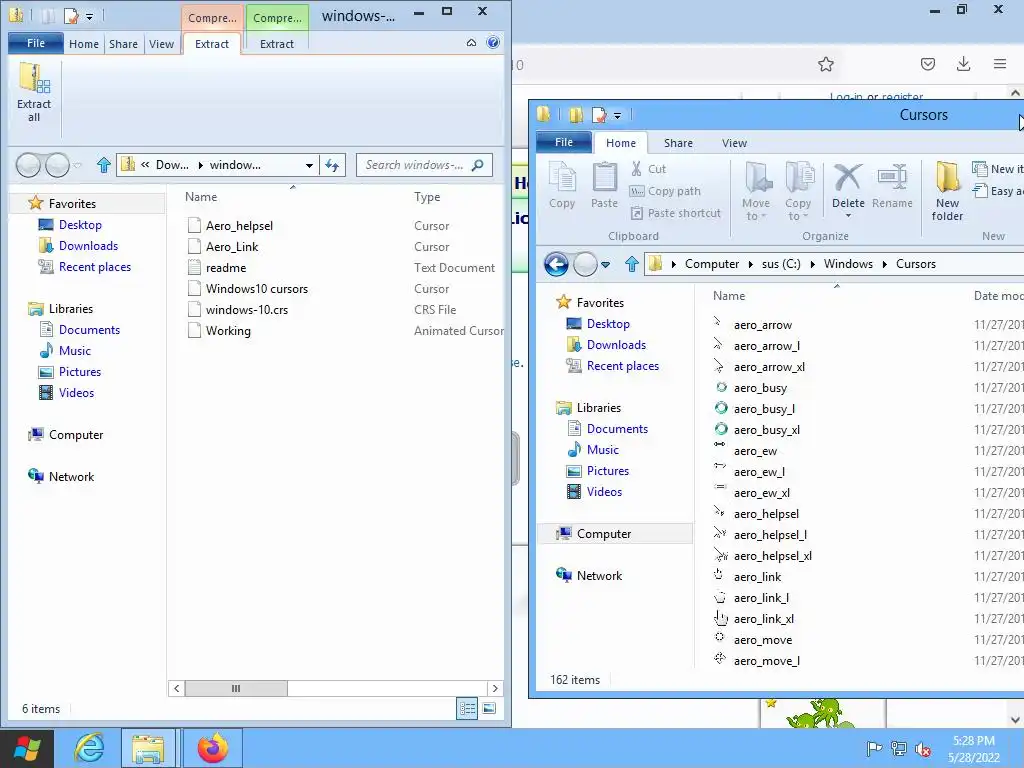The image size is (1024, 768).
Task: Click the Up arrow in the zip window
Action: [x=104, y=165]
